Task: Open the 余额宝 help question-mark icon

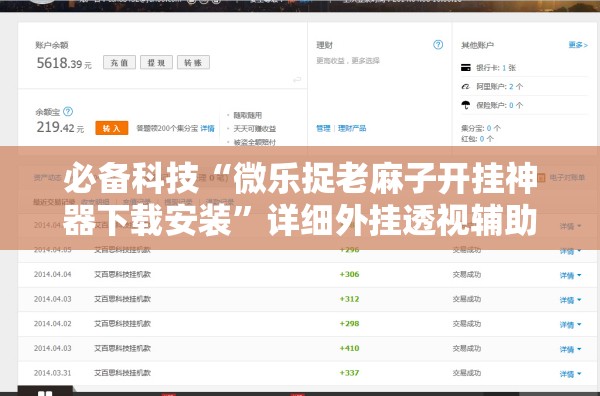Action: pyautogui.click(x=68, y=111)
